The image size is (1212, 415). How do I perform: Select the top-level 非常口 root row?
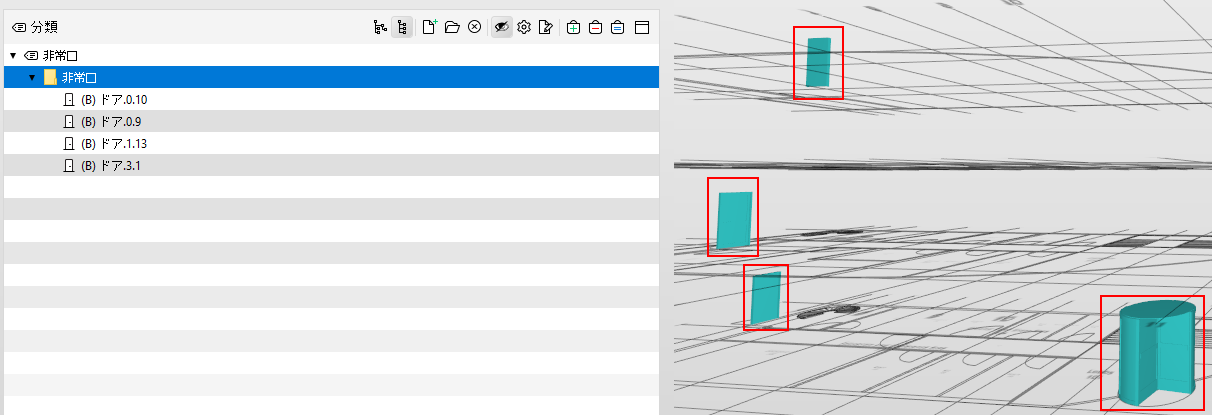tap(330, 55)
